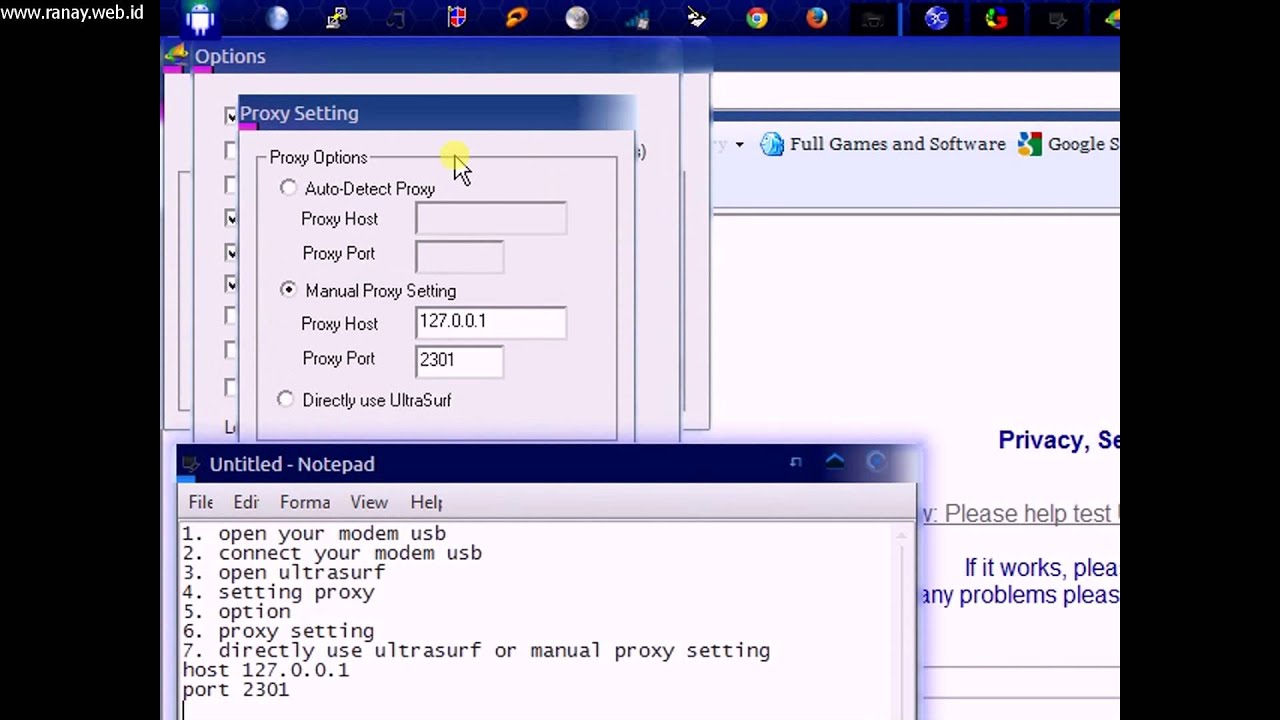The image size is (1280, 720).
Task: Click the 'port 2301' line in Notepad
Action: click(235, 690)
